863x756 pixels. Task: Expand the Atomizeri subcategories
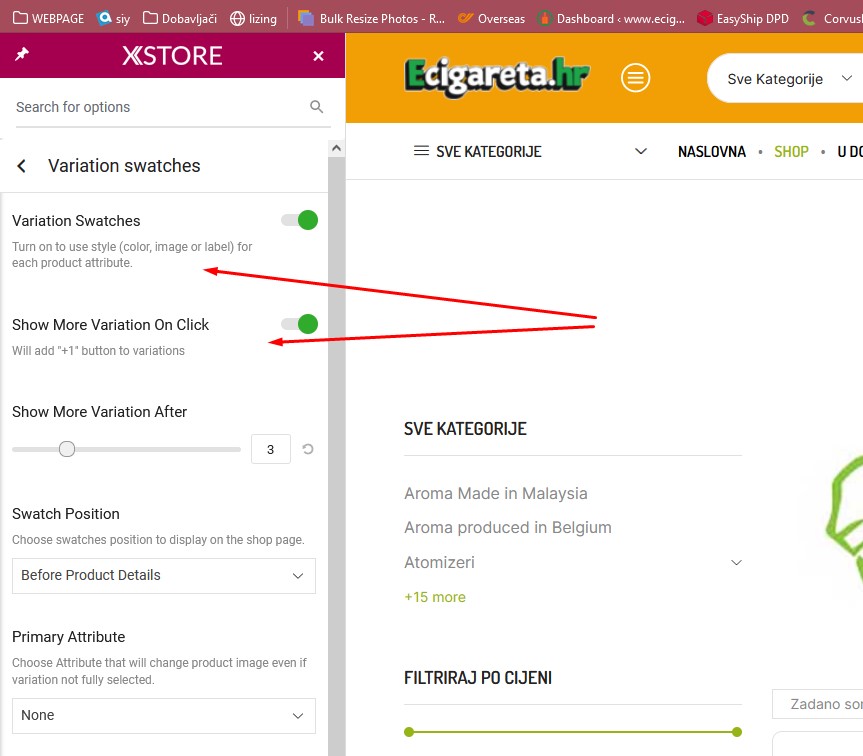736,562
